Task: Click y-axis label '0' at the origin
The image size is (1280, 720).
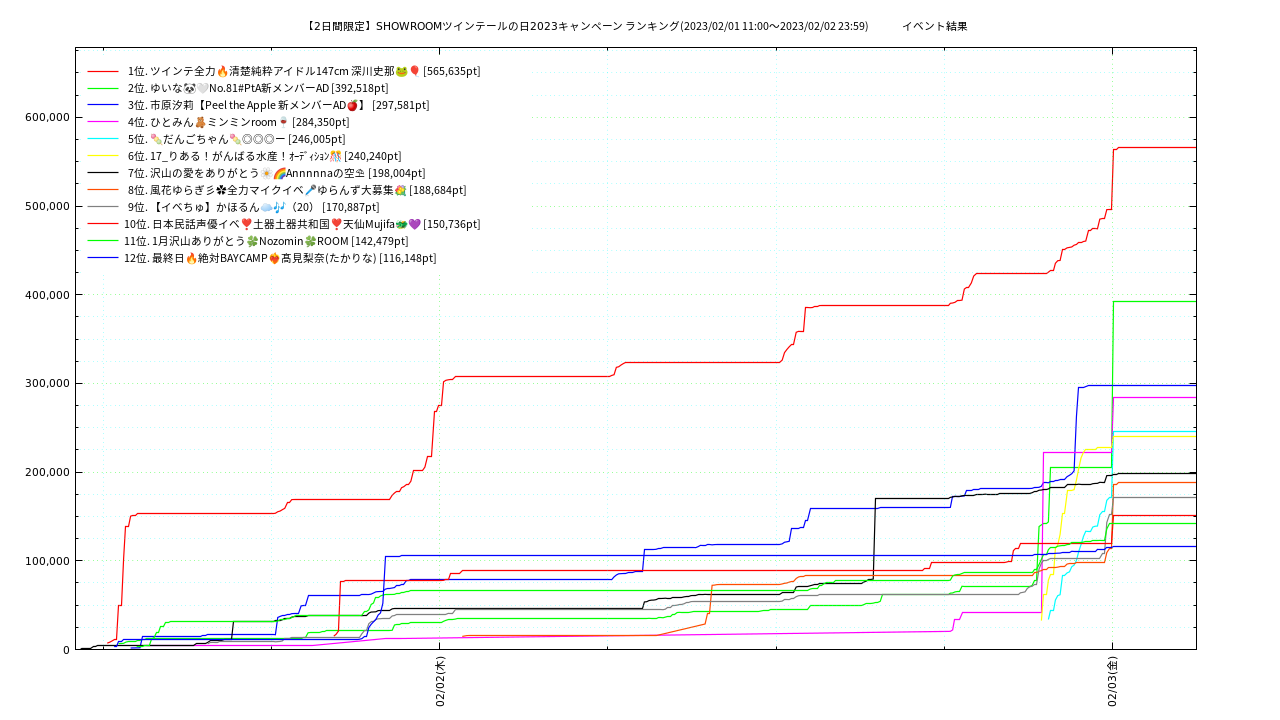Action: pyautogui.click(x=66, y=650)
